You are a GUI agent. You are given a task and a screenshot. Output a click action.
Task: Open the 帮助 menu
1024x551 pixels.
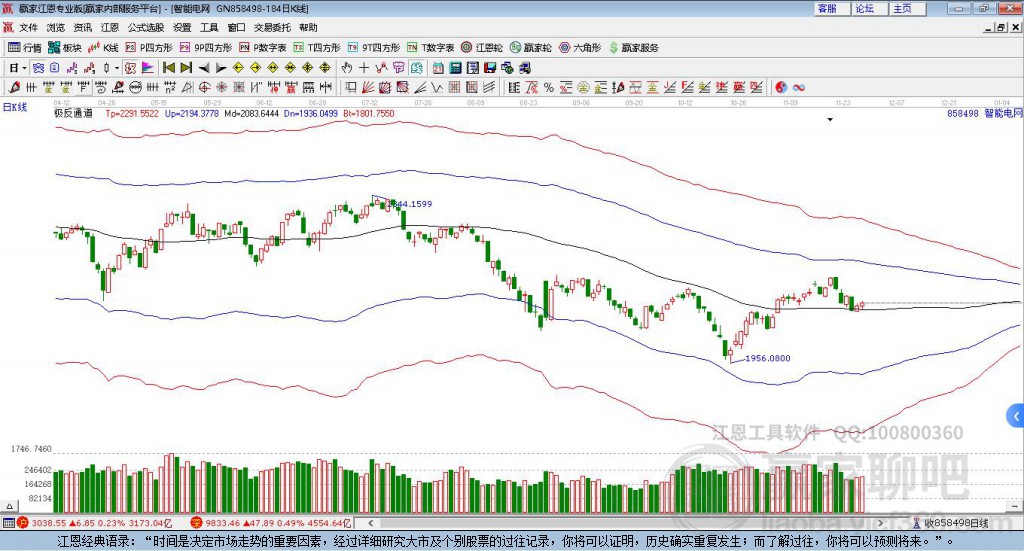[x=308, y=27]
